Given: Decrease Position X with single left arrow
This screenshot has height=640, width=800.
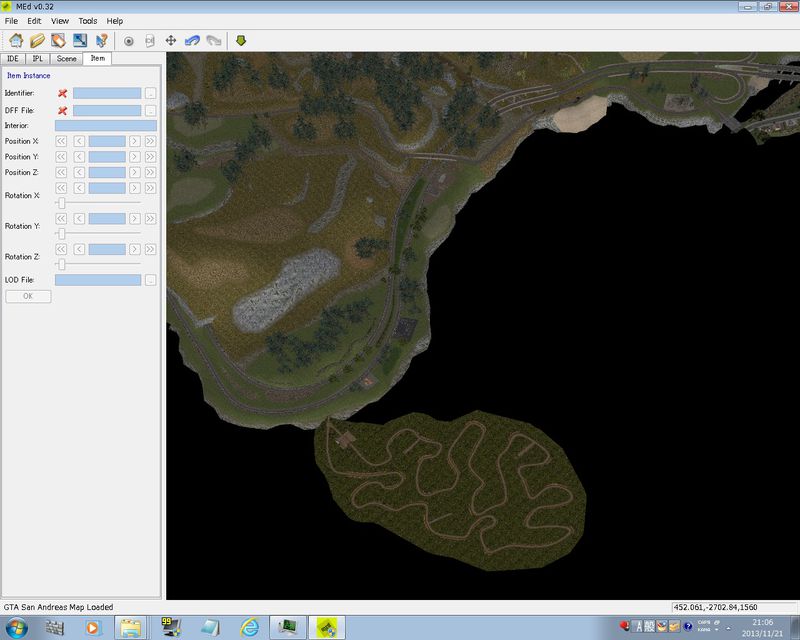Looking at the screenshot, I should [79, 141].
